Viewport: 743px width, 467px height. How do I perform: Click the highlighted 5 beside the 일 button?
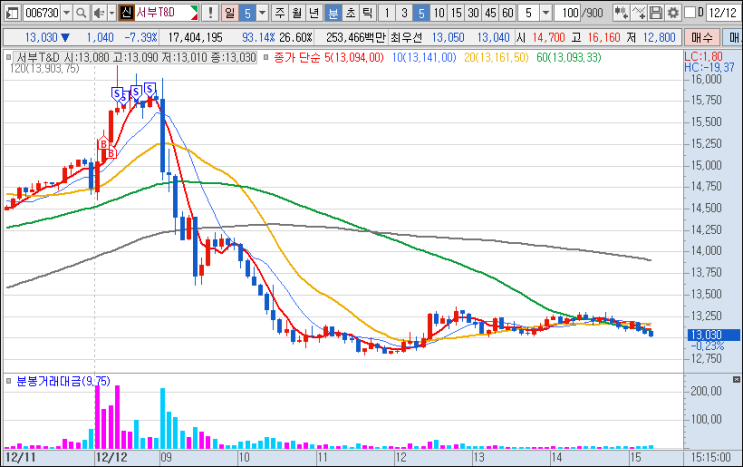click(x=247, y=13)
